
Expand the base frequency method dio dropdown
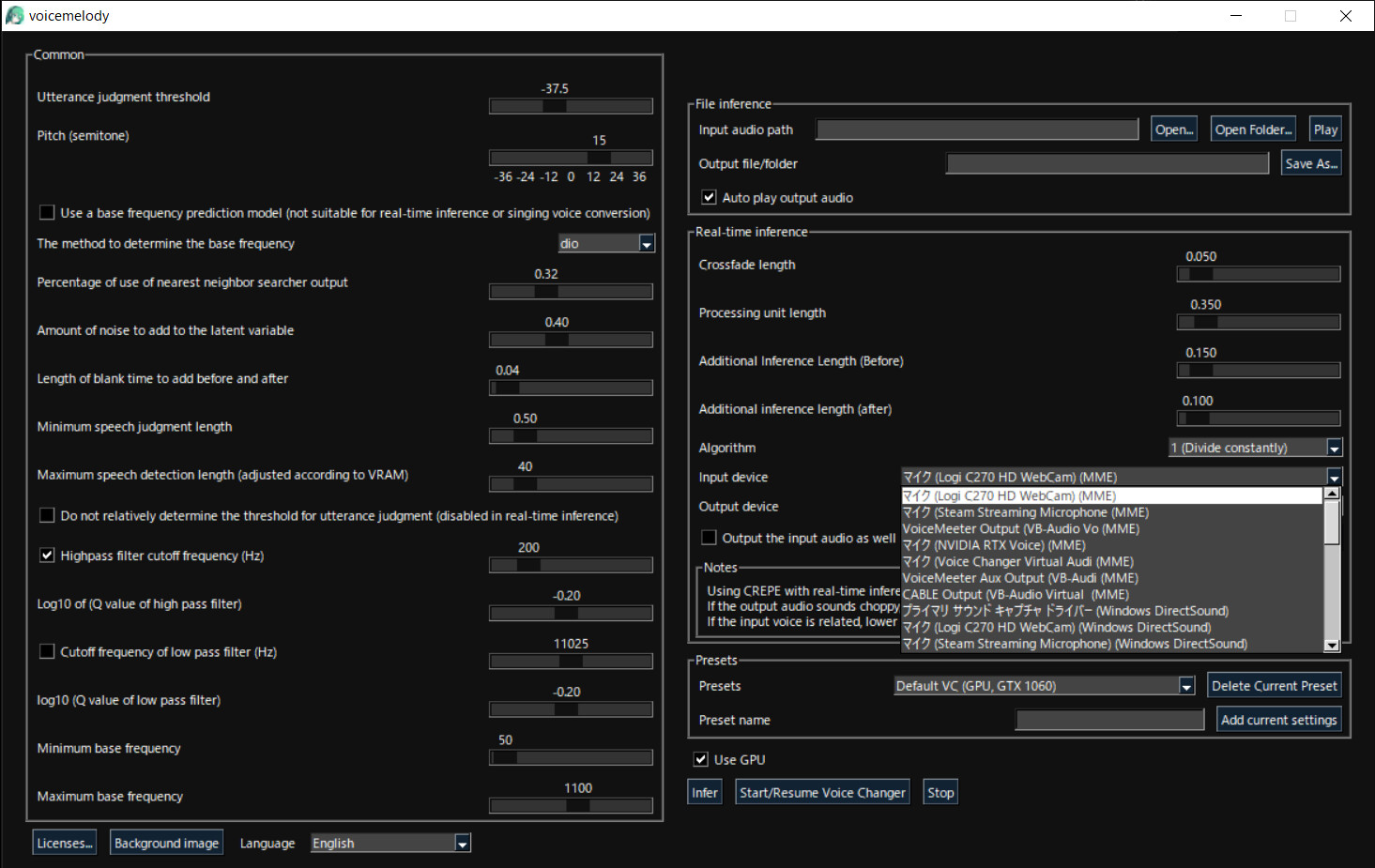[x=646, y=243]
